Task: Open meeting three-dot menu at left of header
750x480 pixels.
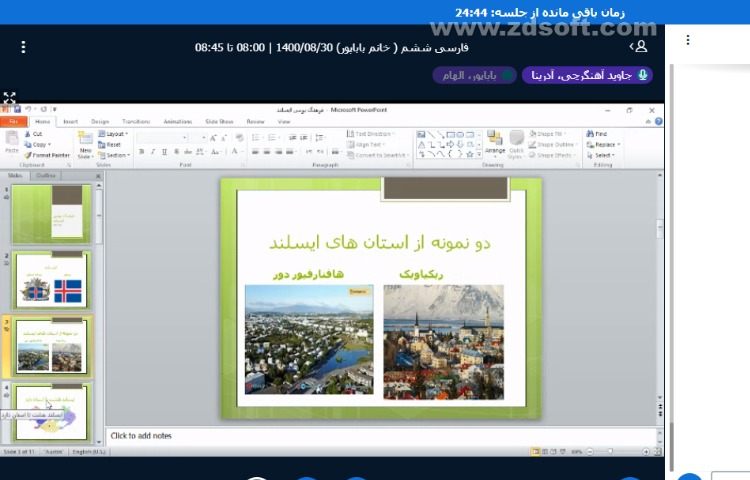Action: [x=23, y=47]
